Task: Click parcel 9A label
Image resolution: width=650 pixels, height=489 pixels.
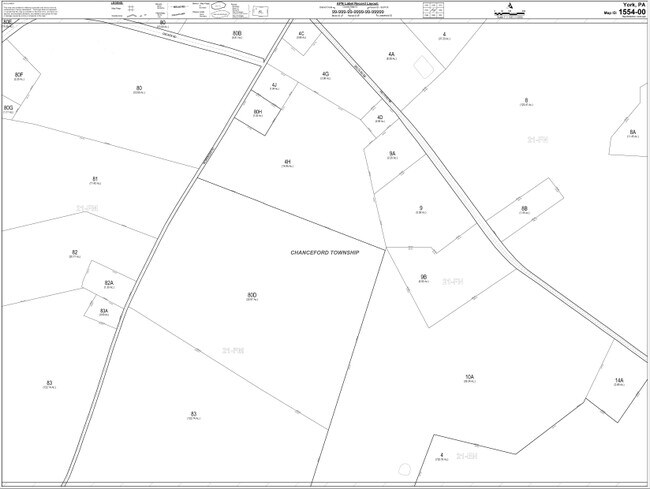Action: pyautogui.click(x=392, y=155)
